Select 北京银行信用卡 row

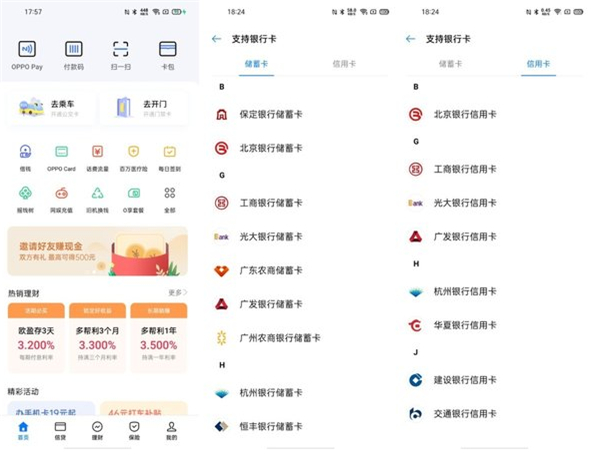[x=494, y=114]
